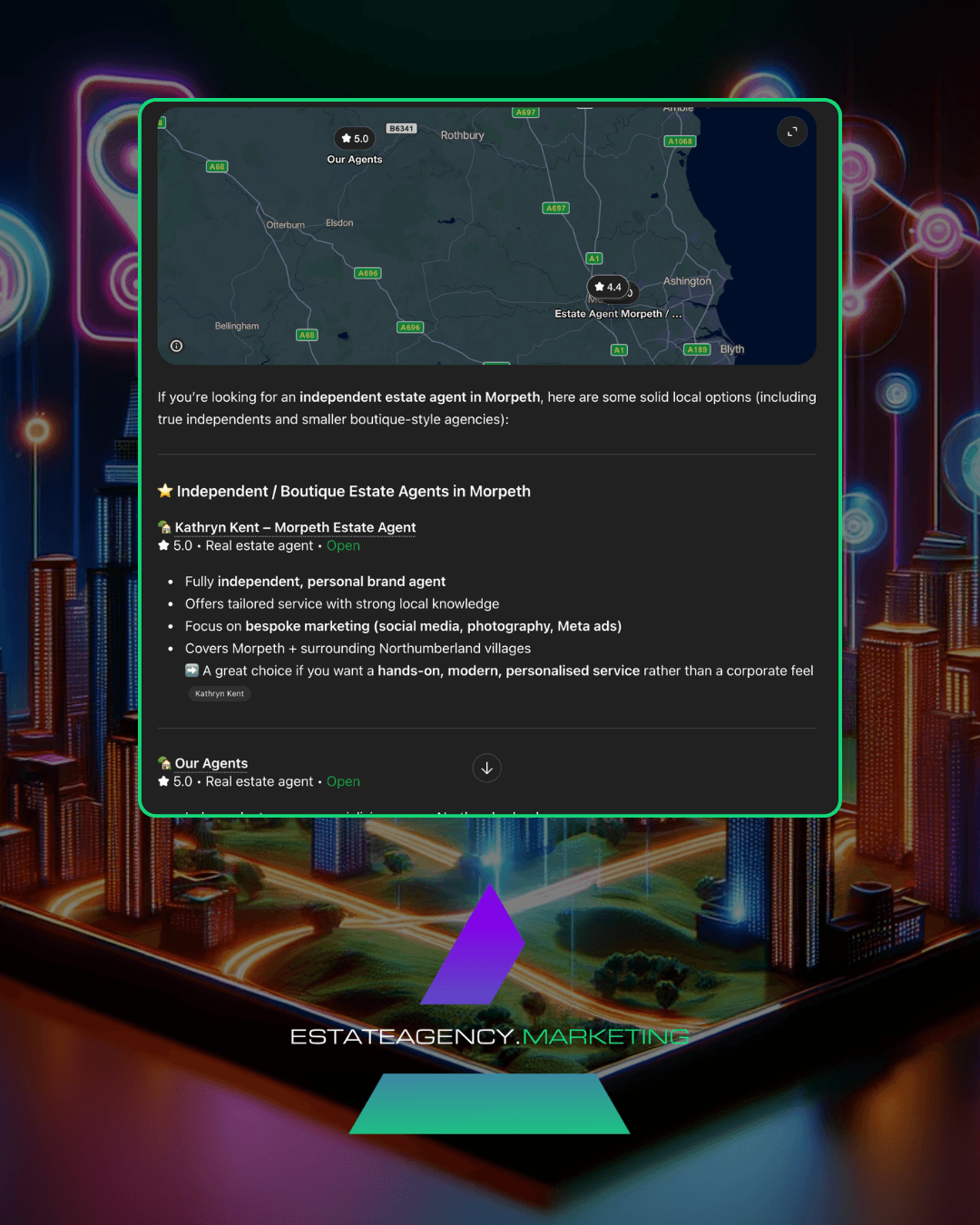Click Bellingham on the map

coord(237,326)
